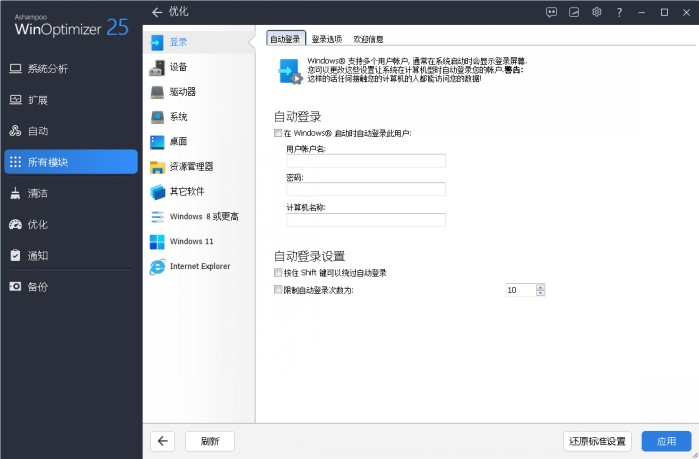The height and width of the screenshot is (459, 699).
Task: Switch to the 欢迎信息 tab
Action: 368,39
